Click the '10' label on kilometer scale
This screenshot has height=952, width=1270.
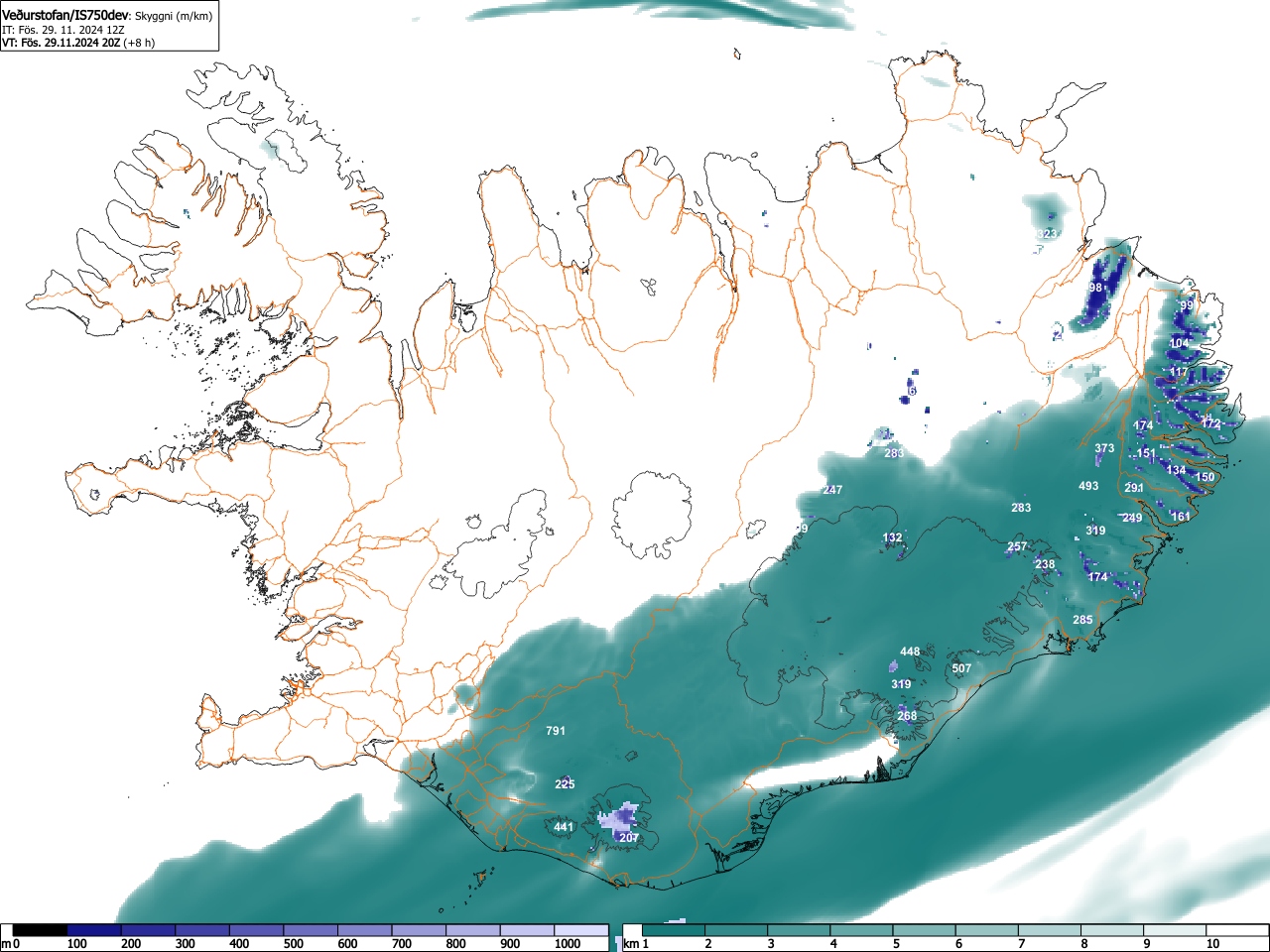[1212, 944]
